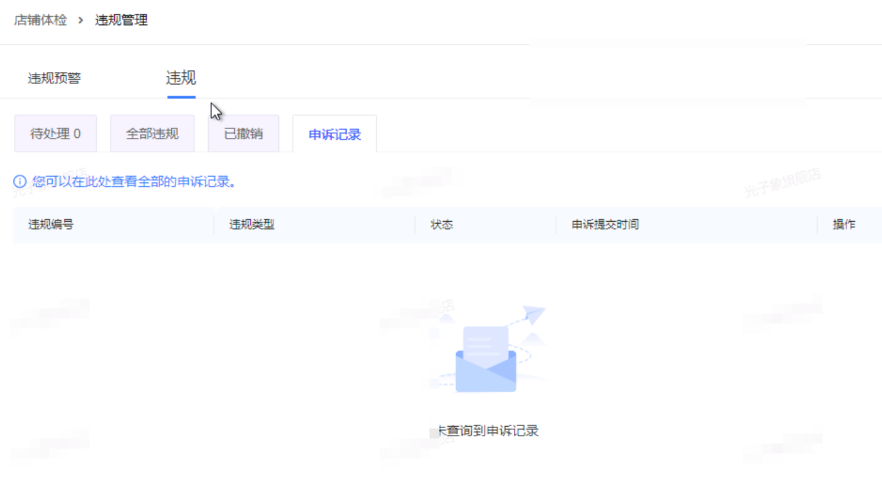Click the paper plane icon above envelope
The image size is (882, 493).
click(x=533, y=317)
